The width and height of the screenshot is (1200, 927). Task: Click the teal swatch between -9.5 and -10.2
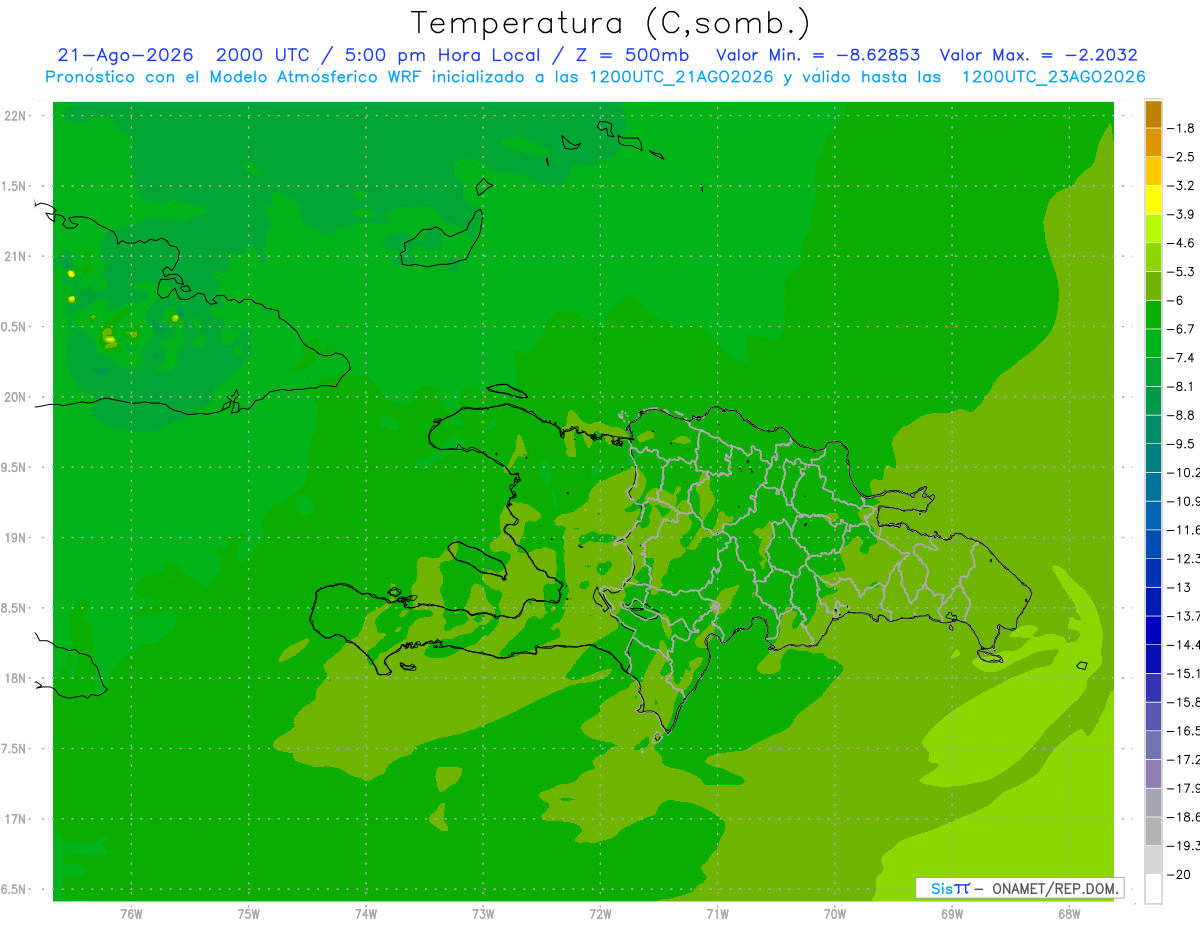pyautogui.click(x=1153, y=458)
